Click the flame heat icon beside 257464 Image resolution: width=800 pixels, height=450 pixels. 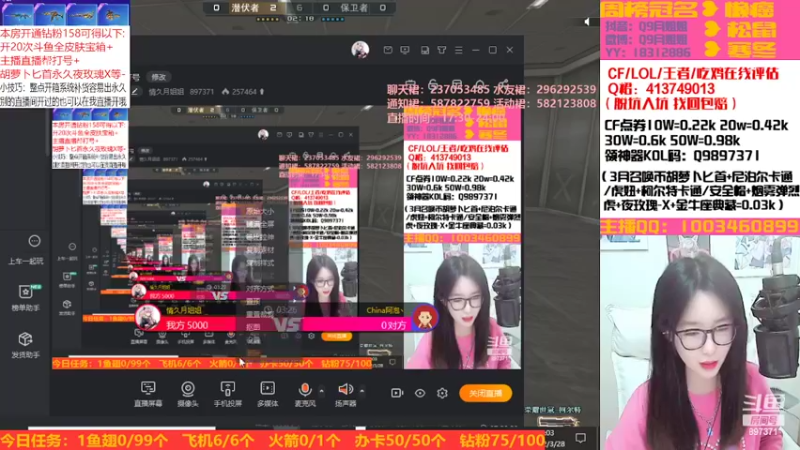[225, 92]
